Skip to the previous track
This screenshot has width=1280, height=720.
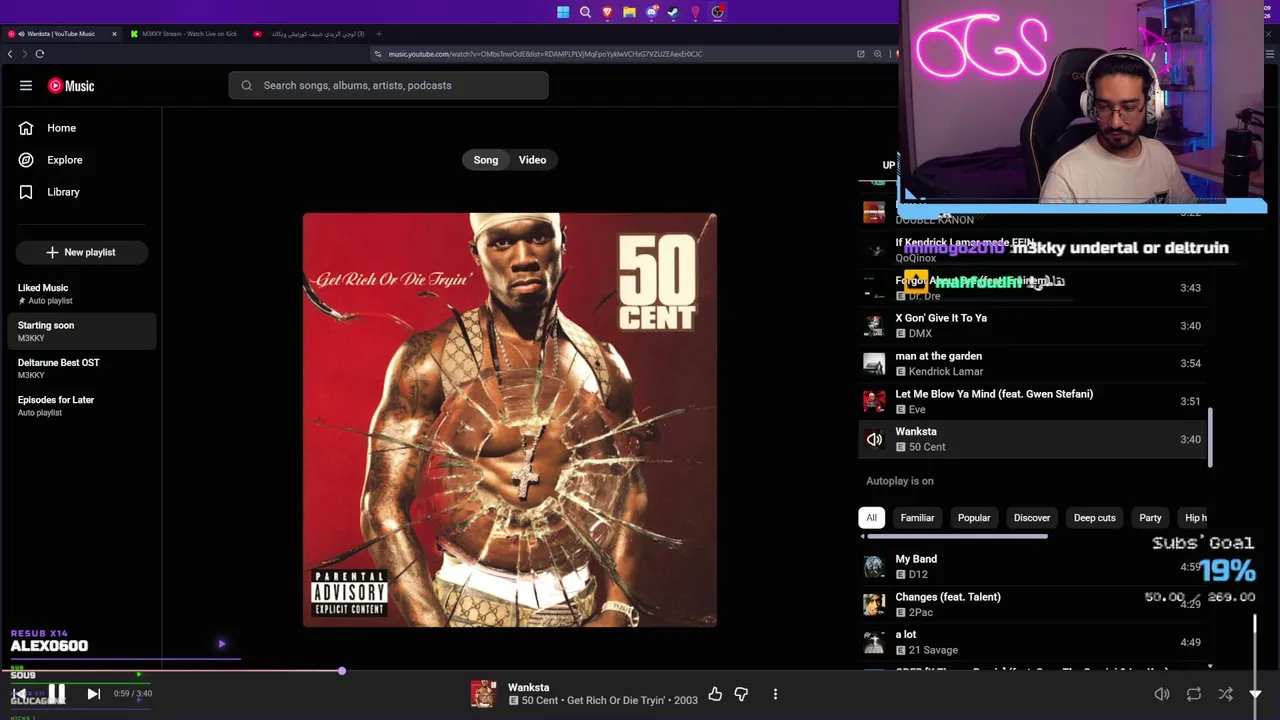[x=19, y=694]
